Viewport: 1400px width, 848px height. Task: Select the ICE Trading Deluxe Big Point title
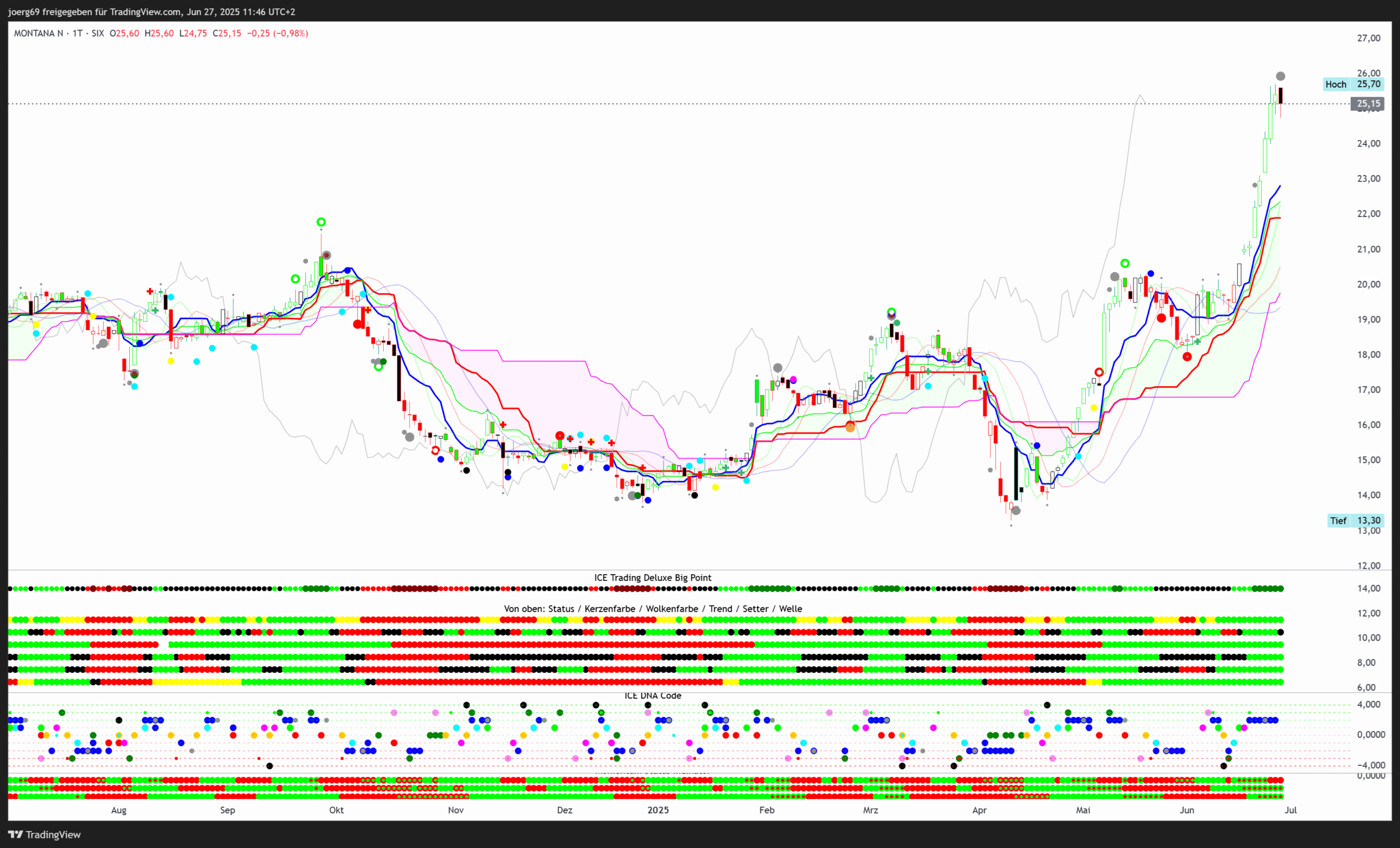click(652, 578)
